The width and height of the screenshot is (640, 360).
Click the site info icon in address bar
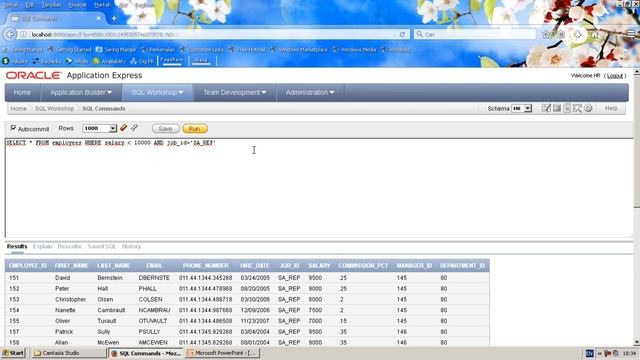tap(24, 35)
